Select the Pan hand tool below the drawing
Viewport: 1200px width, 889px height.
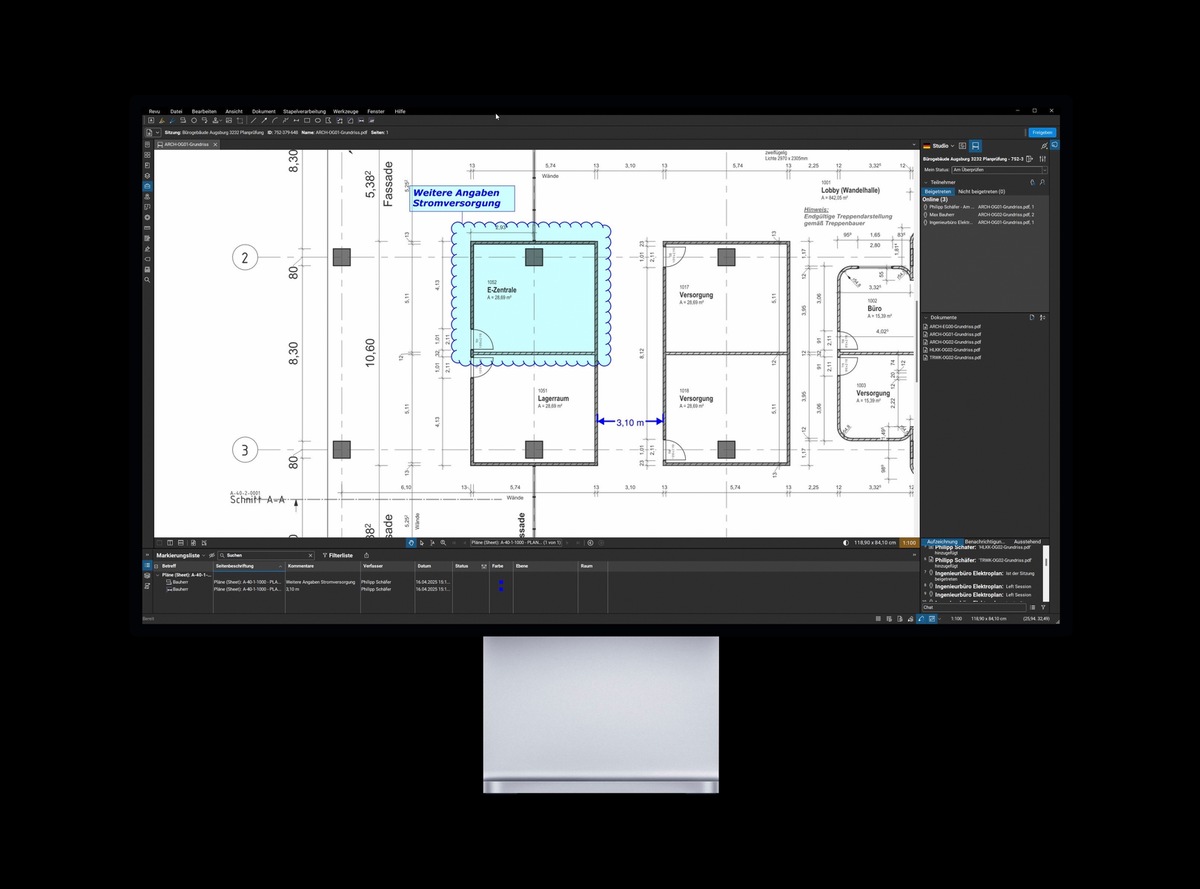click(410, 542)
